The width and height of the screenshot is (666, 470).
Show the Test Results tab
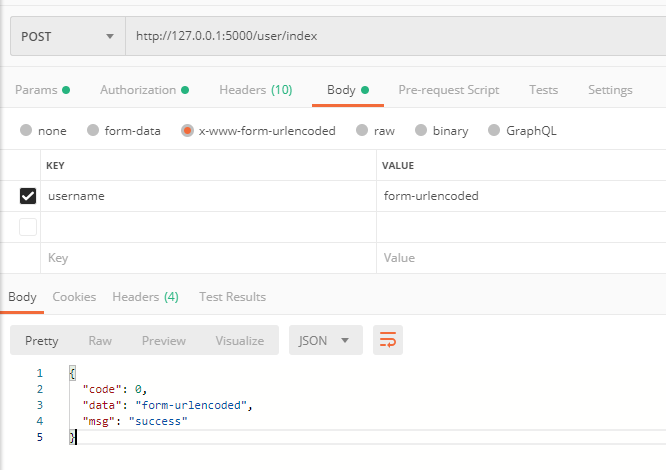232,297
